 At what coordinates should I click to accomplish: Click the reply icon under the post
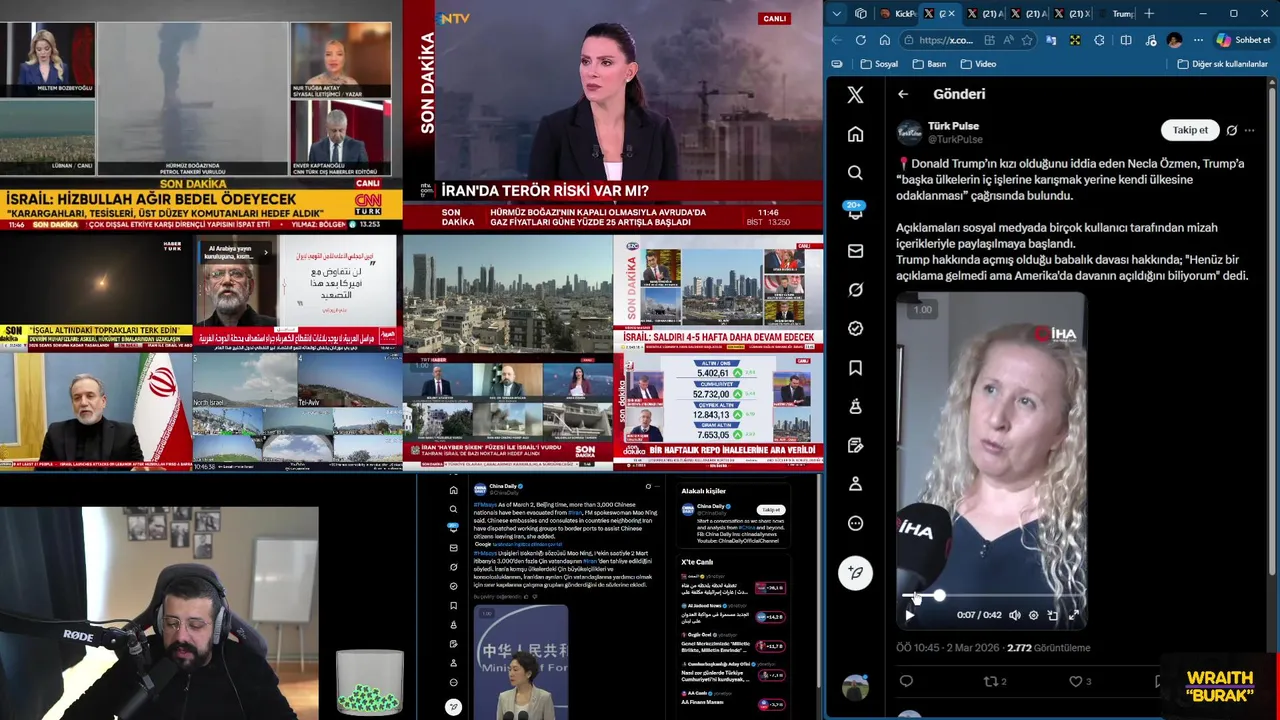[906, 681]
